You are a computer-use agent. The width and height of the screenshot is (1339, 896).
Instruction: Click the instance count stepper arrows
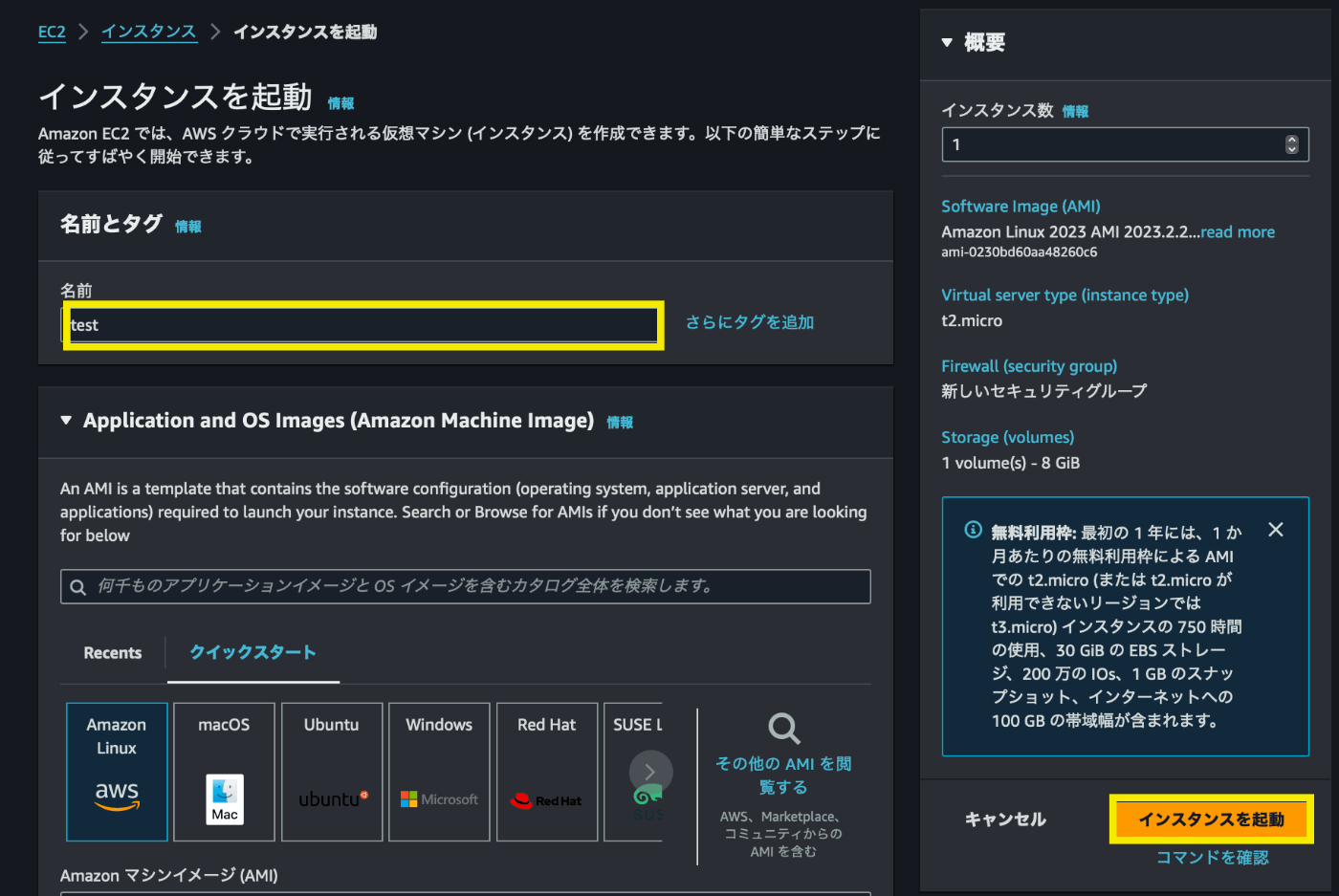point(1292,145)
